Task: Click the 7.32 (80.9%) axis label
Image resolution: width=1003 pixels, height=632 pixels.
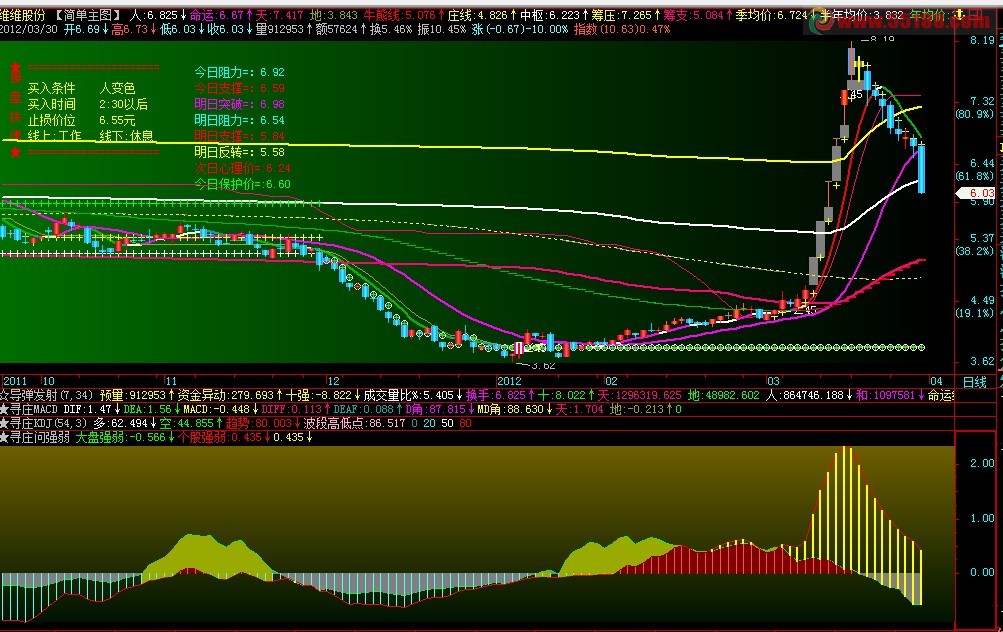Action: point(975,107)
